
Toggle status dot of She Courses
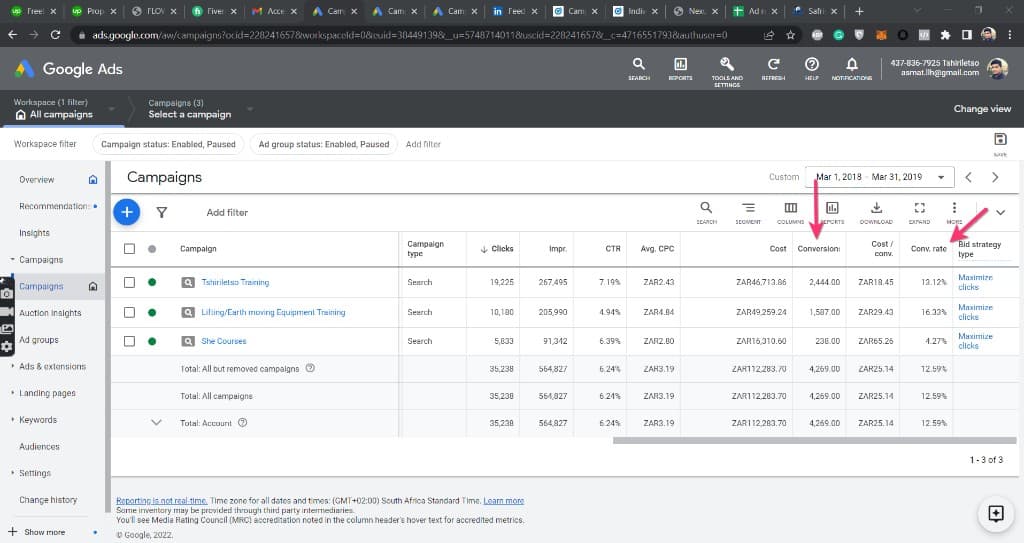point(152,341)
